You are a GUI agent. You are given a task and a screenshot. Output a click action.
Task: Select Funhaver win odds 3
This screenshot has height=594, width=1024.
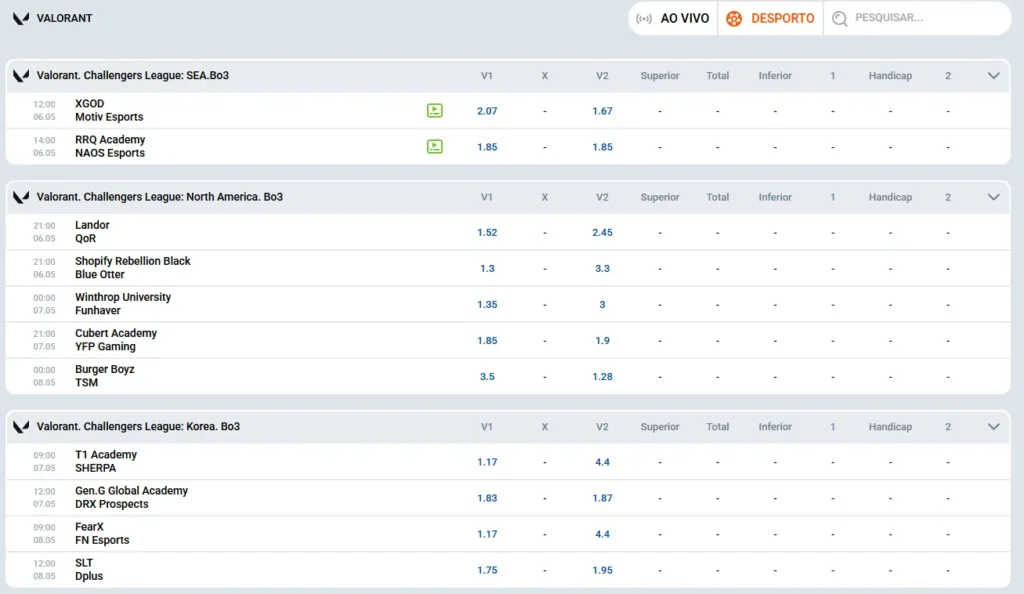pos(602,304)
